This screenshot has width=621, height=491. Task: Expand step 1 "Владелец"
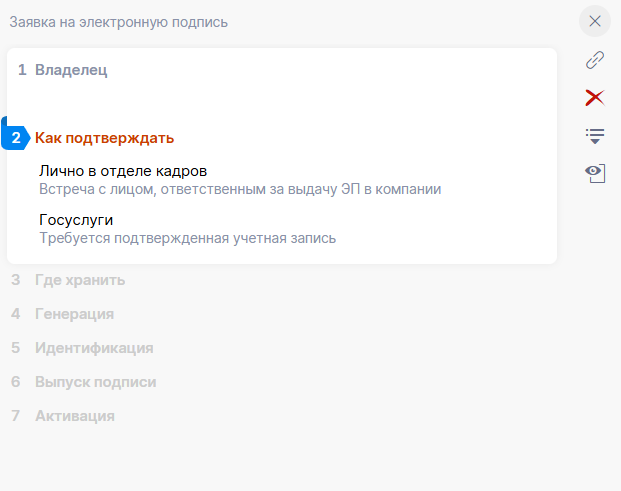[x=71, y=70]
